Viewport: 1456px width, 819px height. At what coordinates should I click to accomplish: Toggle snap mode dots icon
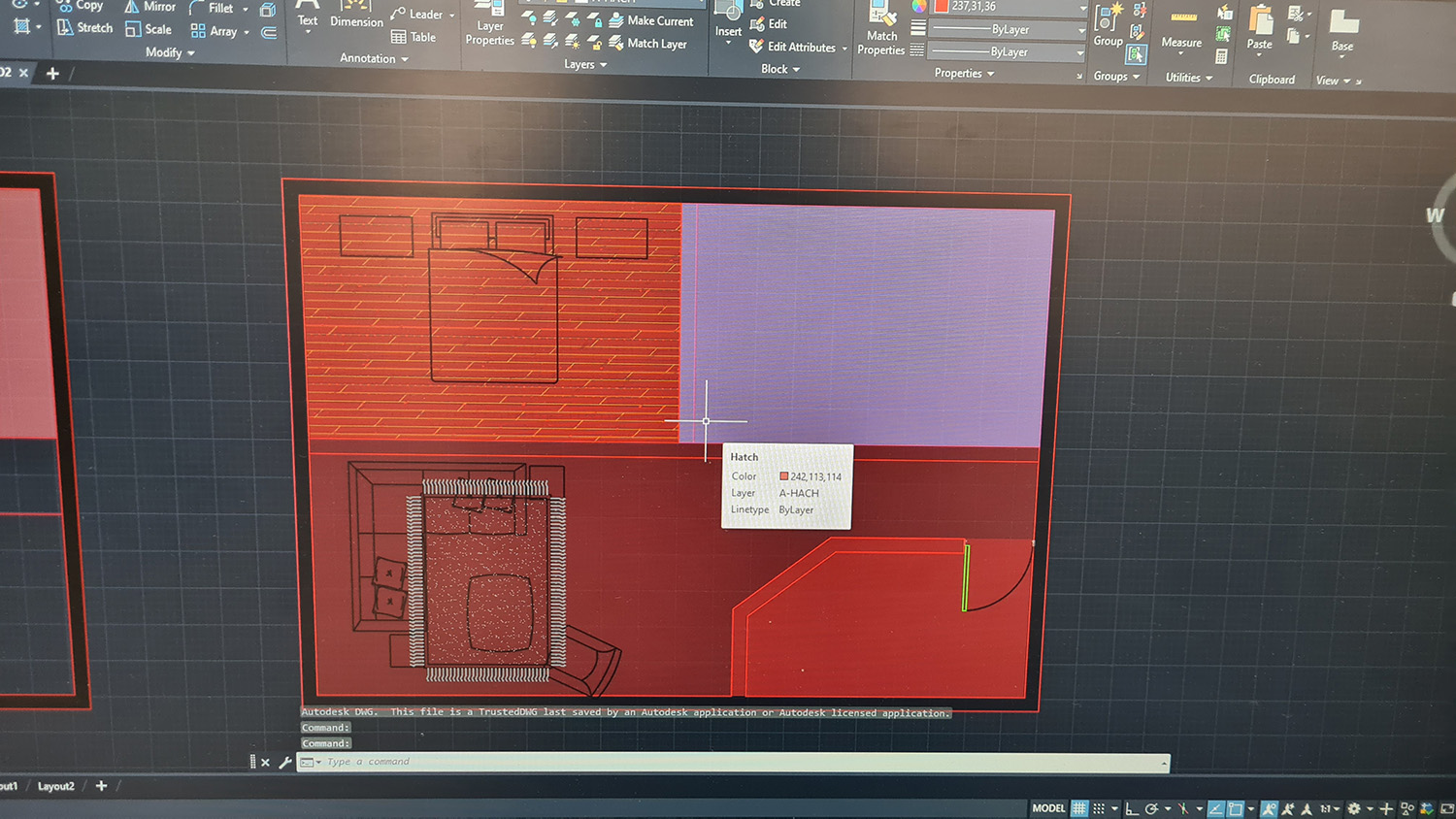click(x=1099, y=808)
